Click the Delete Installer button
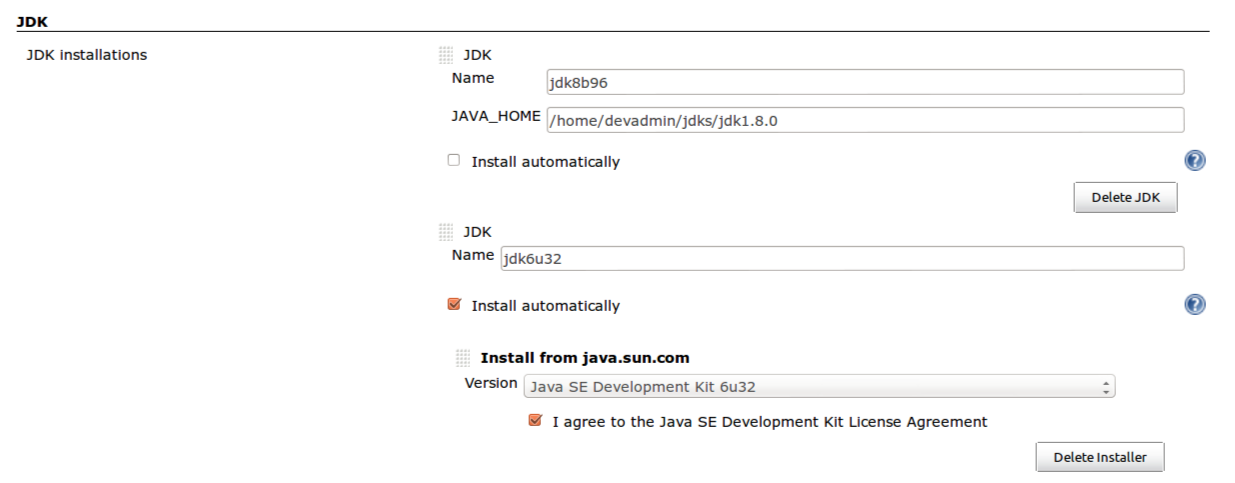 click(x=1100, y=457)
